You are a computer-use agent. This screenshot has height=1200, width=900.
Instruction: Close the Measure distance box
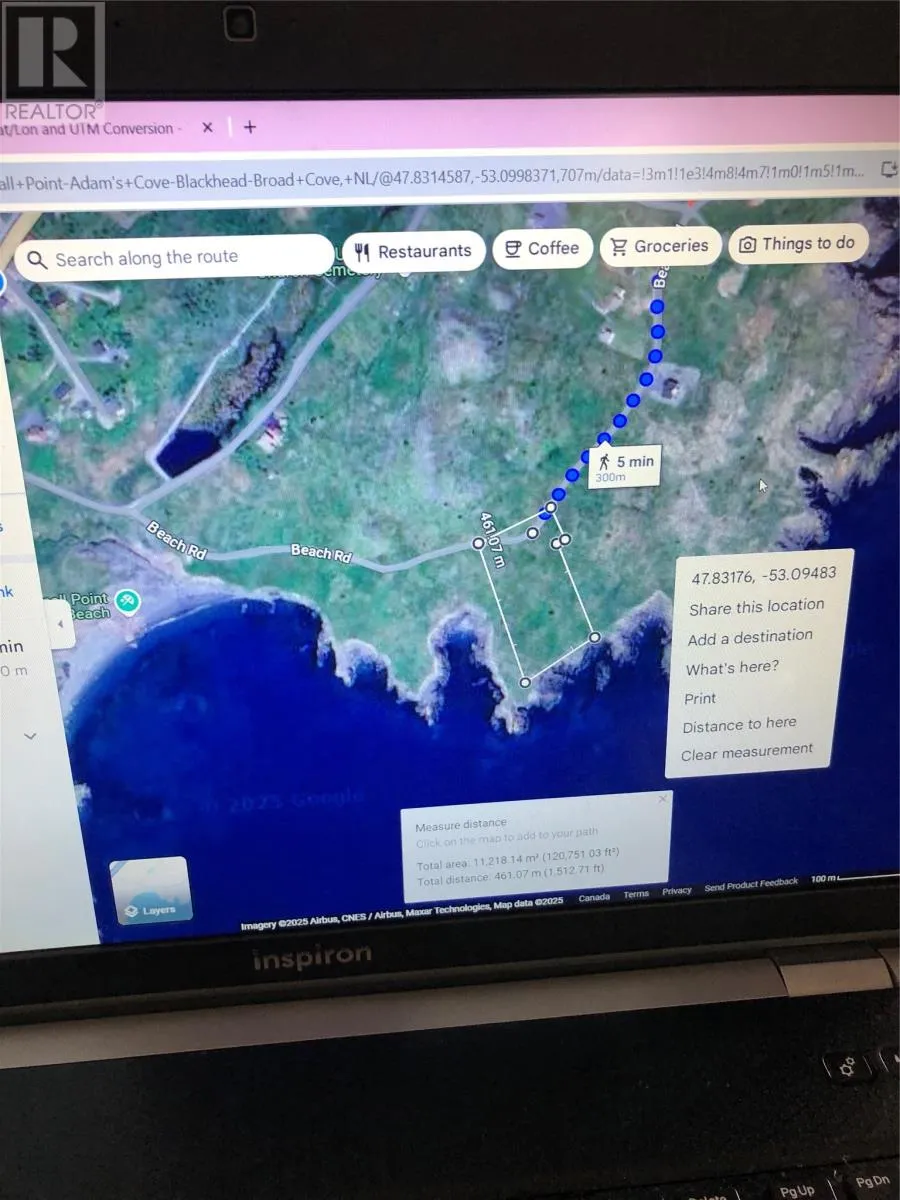[662, 799]
